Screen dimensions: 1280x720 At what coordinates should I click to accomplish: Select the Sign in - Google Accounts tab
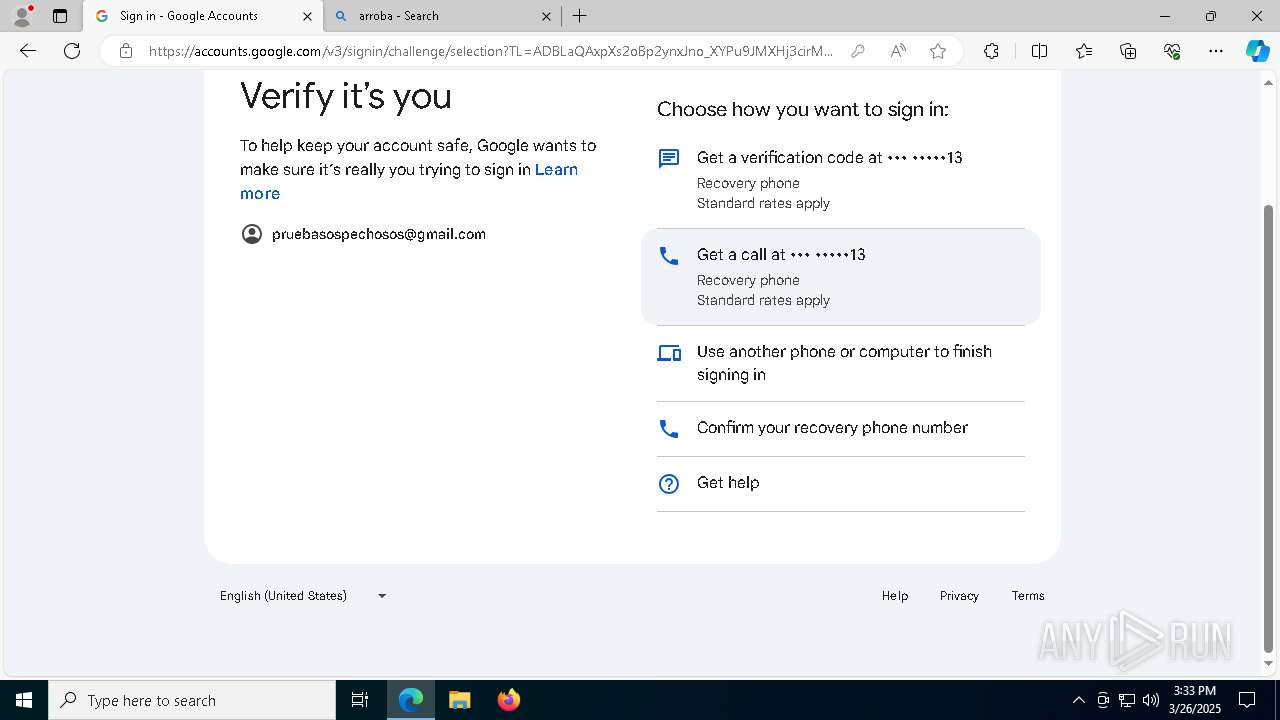pyautogui.click(x=203, y=16)
